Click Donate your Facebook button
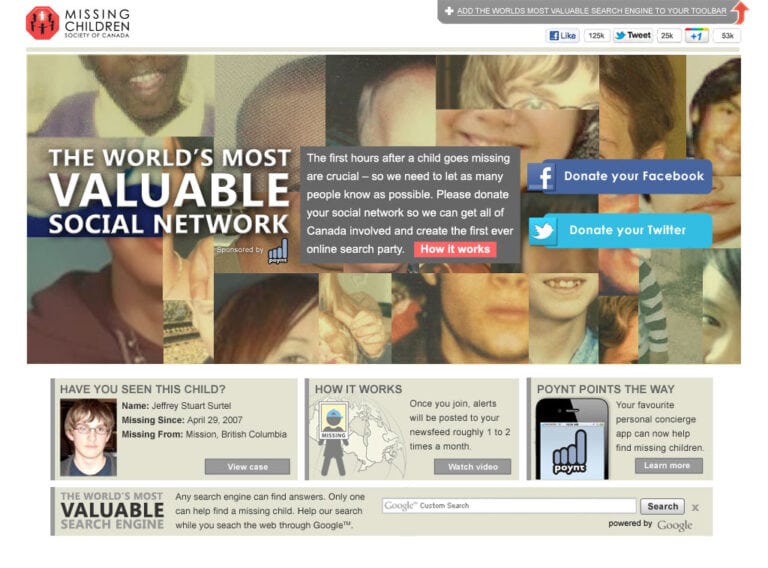This screenshot has width=768, height=568. 620,176
